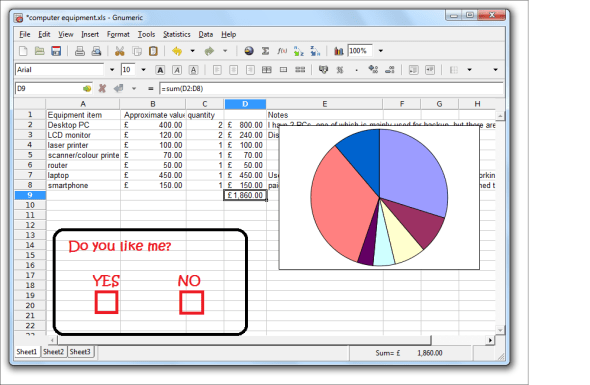The image size is (590, 385).
Task: Click the horizontal scrollbar right arrow
Action: click(x=490, y=340)
